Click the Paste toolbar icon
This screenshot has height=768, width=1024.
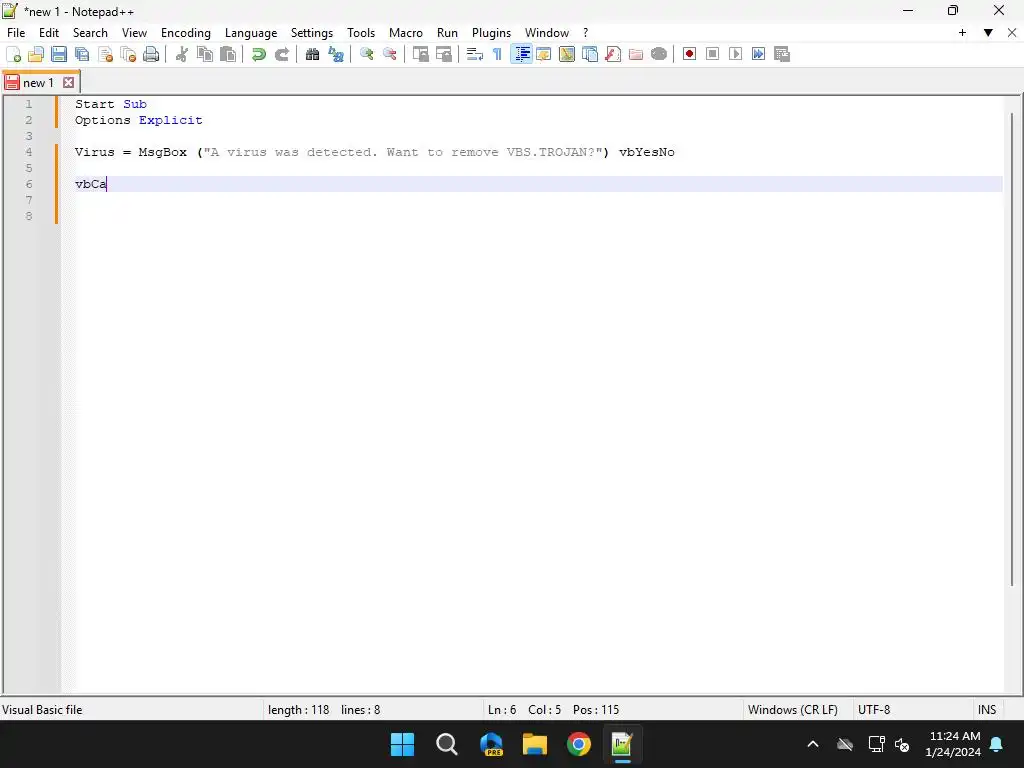click(x=228, y=54)
